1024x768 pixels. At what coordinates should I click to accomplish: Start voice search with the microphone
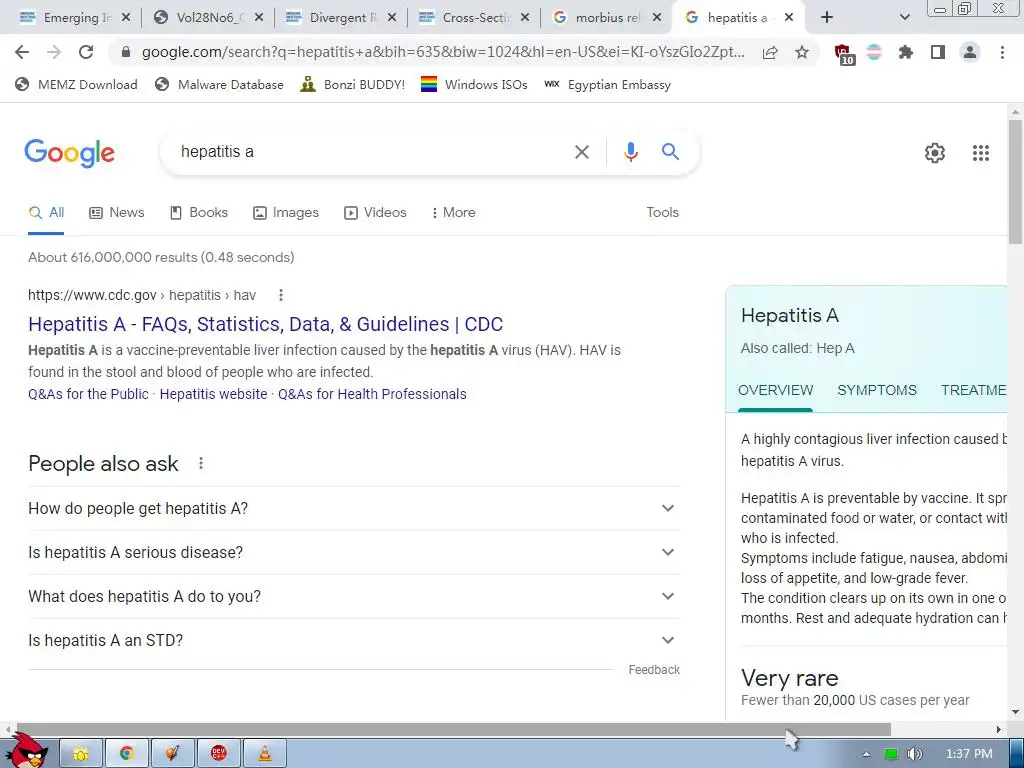[630, 152]
